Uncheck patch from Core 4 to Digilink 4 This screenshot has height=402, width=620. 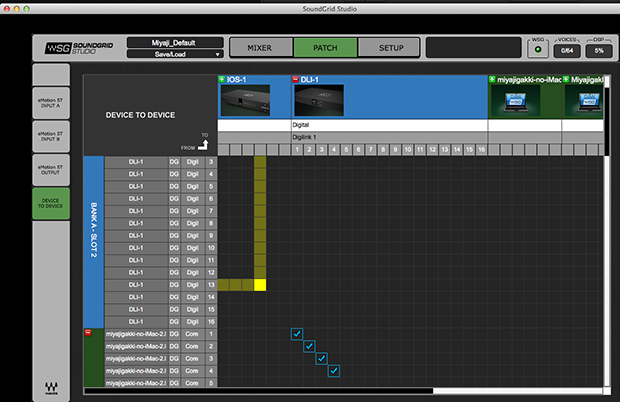[334, 371]
